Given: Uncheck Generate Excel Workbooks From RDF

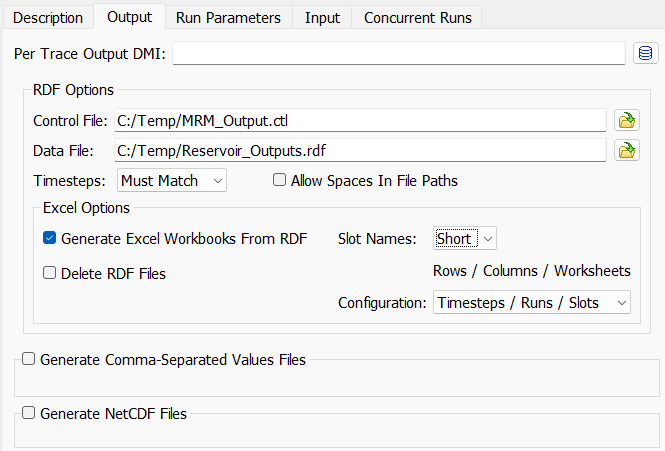Looking at the screenshot, I should 50,239.
